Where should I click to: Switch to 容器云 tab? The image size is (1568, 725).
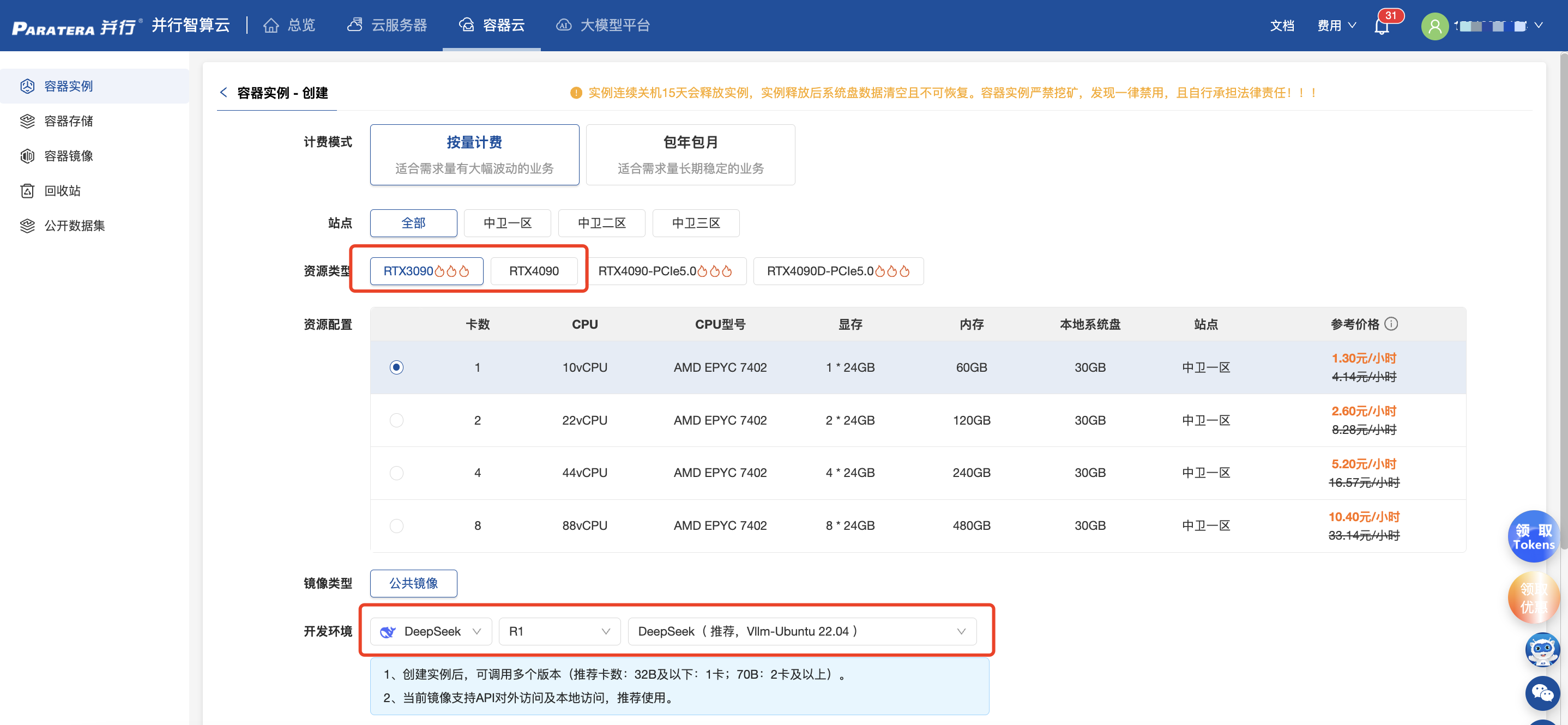(491, 25)
